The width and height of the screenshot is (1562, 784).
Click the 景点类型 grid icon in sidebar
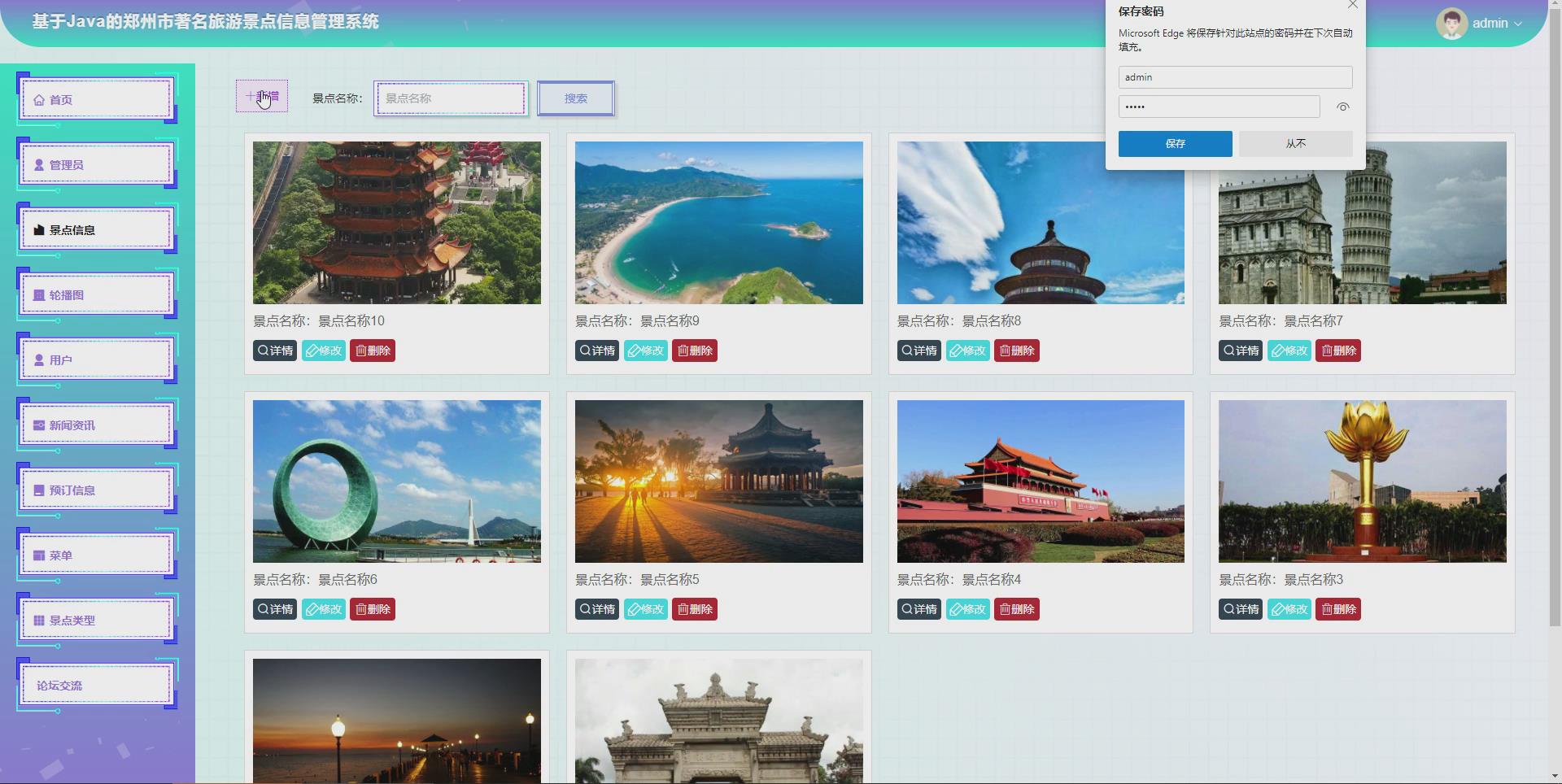[x=38, y=620]
